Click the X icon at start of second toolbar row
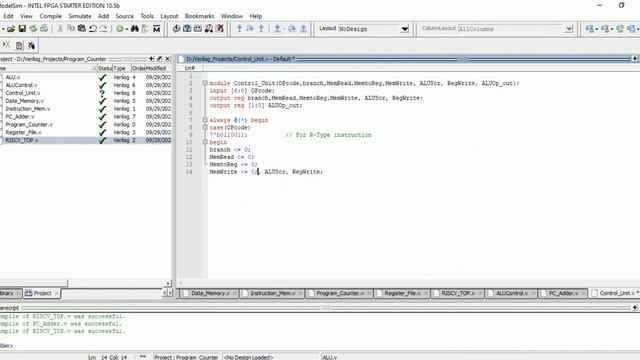The width and height of the screenshot is (640, 360). (x=7, y=45)
